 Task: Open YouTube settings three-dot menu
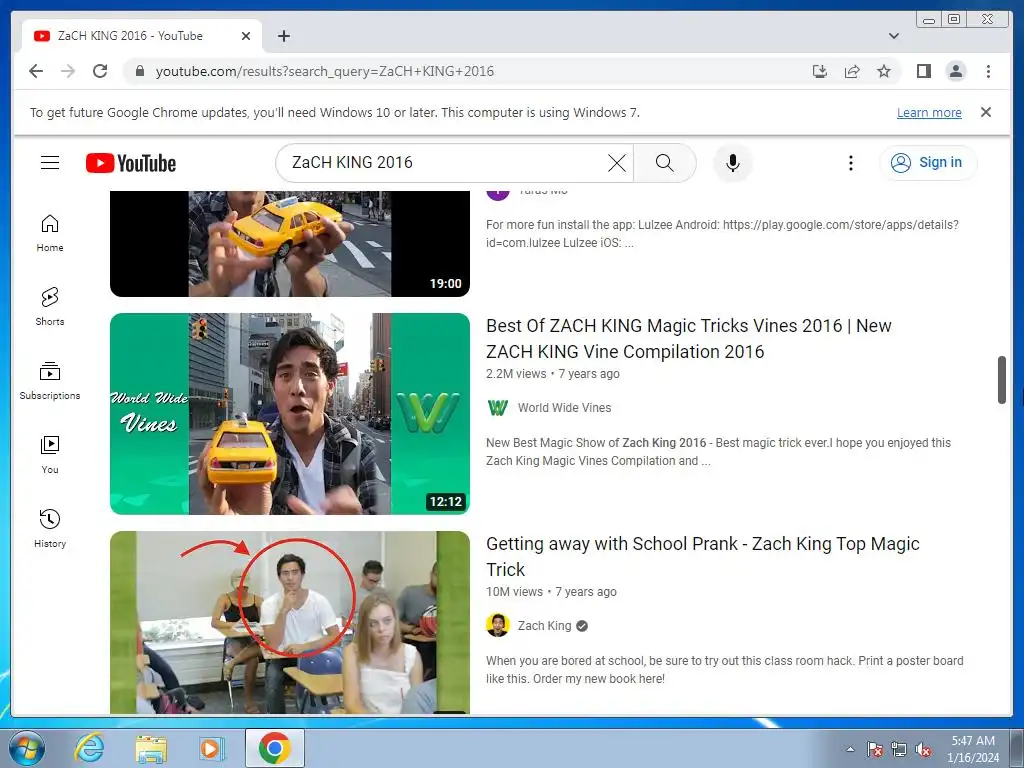pos(850,163)
